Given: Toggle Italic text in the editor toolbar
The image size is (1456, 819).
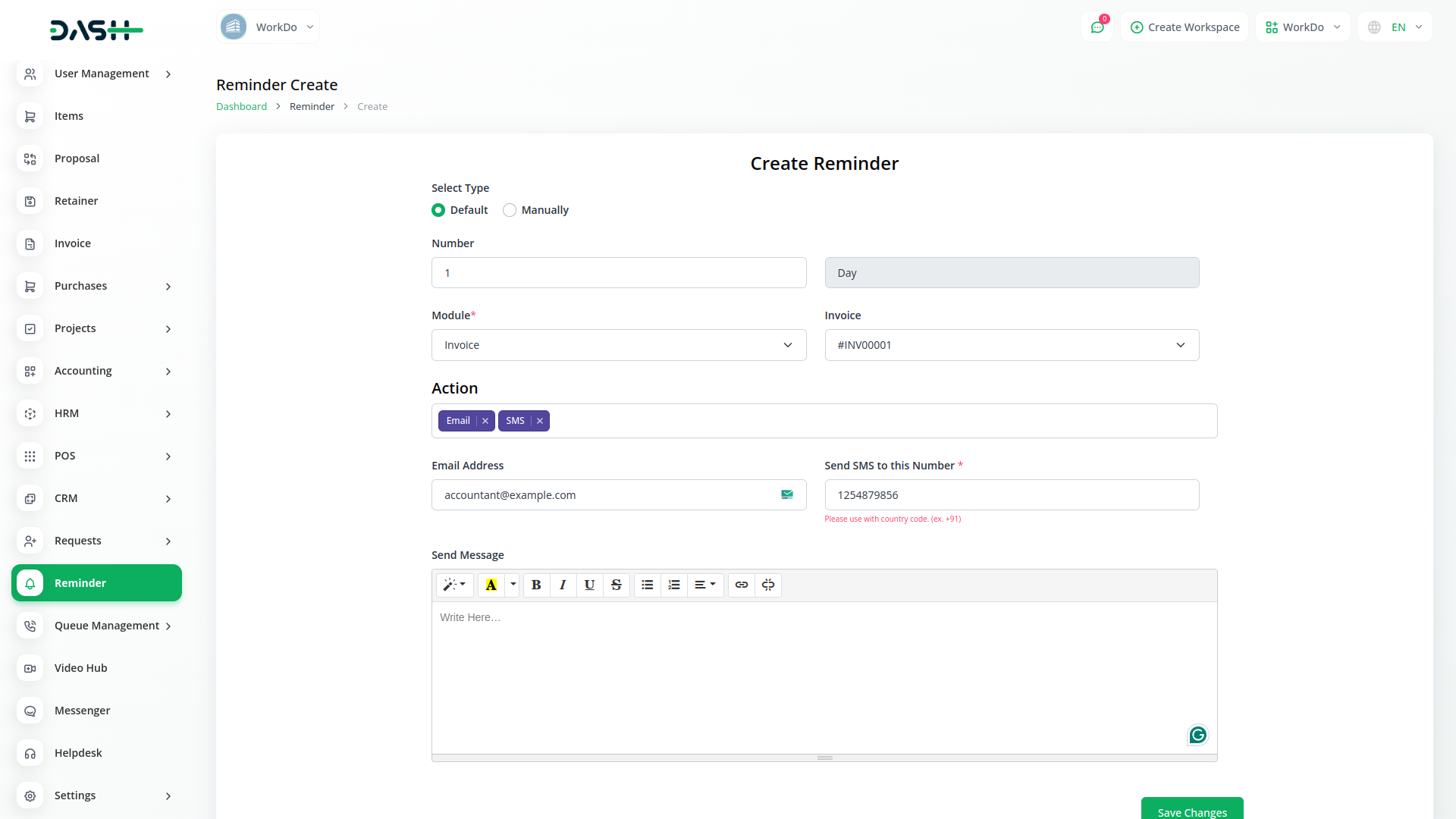Looking at the screenshot, I should click(563, 585).
